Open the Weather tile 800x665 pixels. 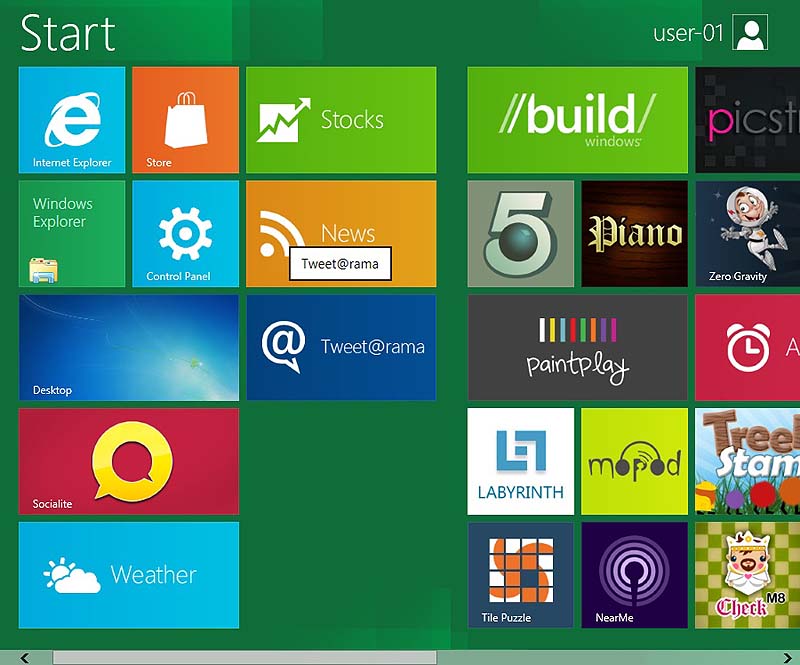[x=128, y=575]
